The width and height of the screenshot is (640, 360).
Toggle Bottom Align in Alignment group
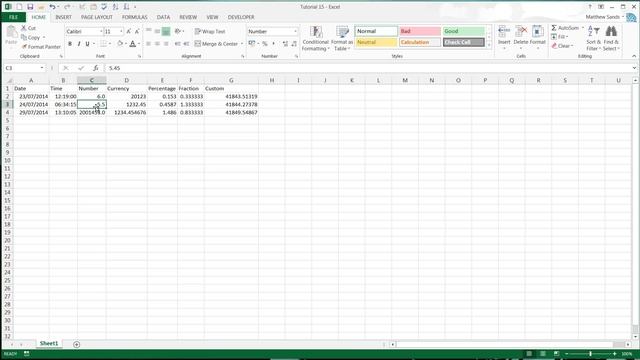pyautogui.click(x=166, y=31)
